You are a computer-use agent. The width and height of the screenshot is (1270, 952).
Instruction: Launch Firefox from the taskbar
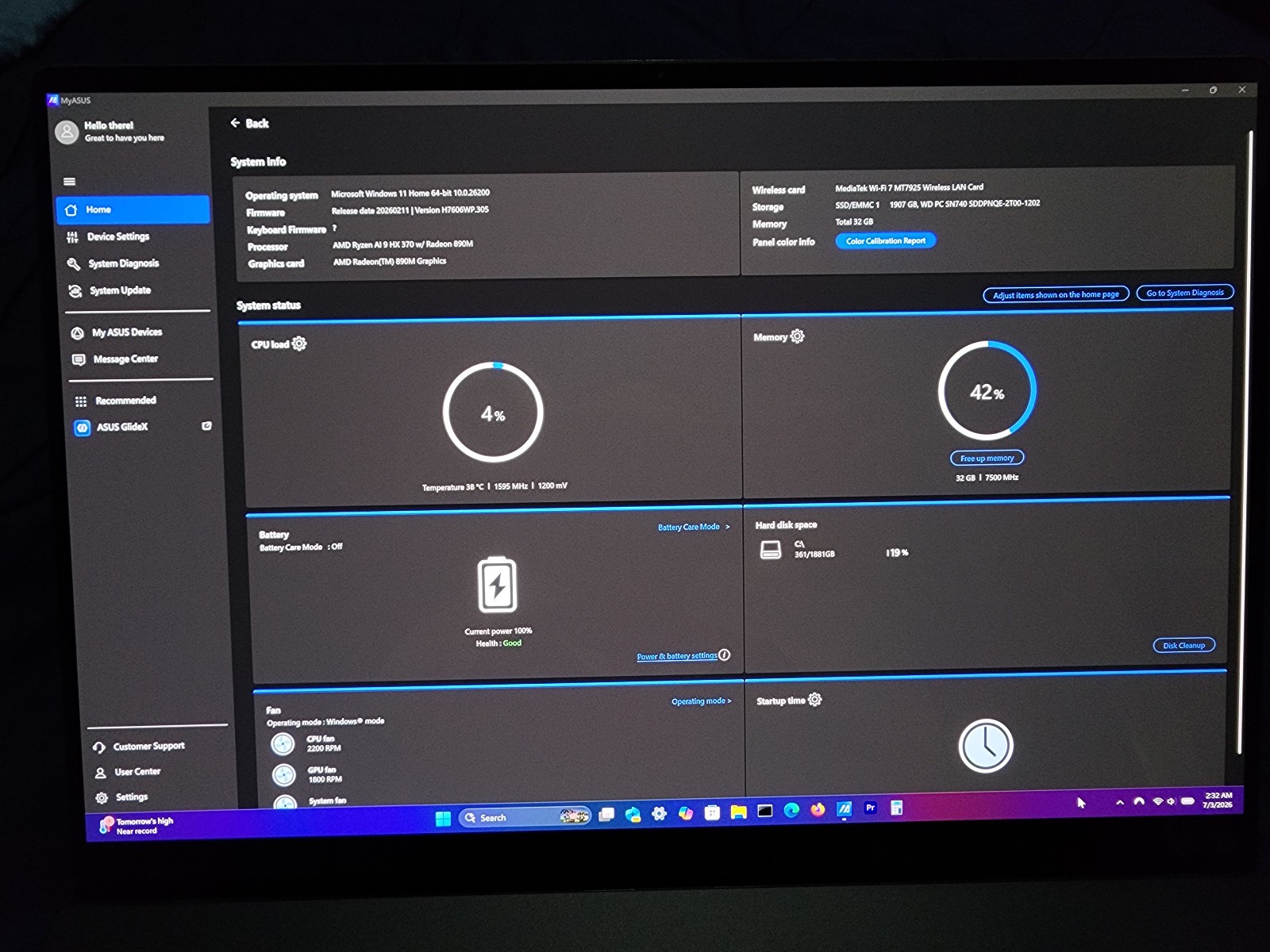(818, 810)
